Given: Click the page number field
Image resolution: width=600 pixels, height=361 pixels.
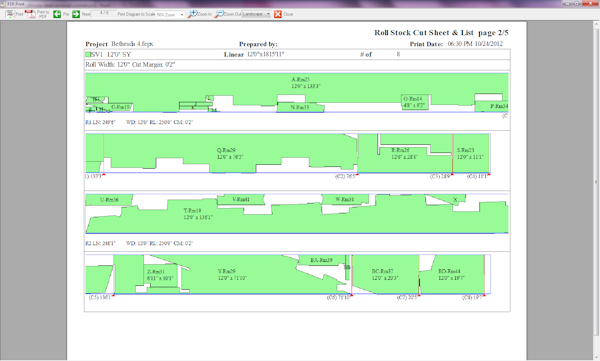Looking at the screenshot, I should coord(104,13).
